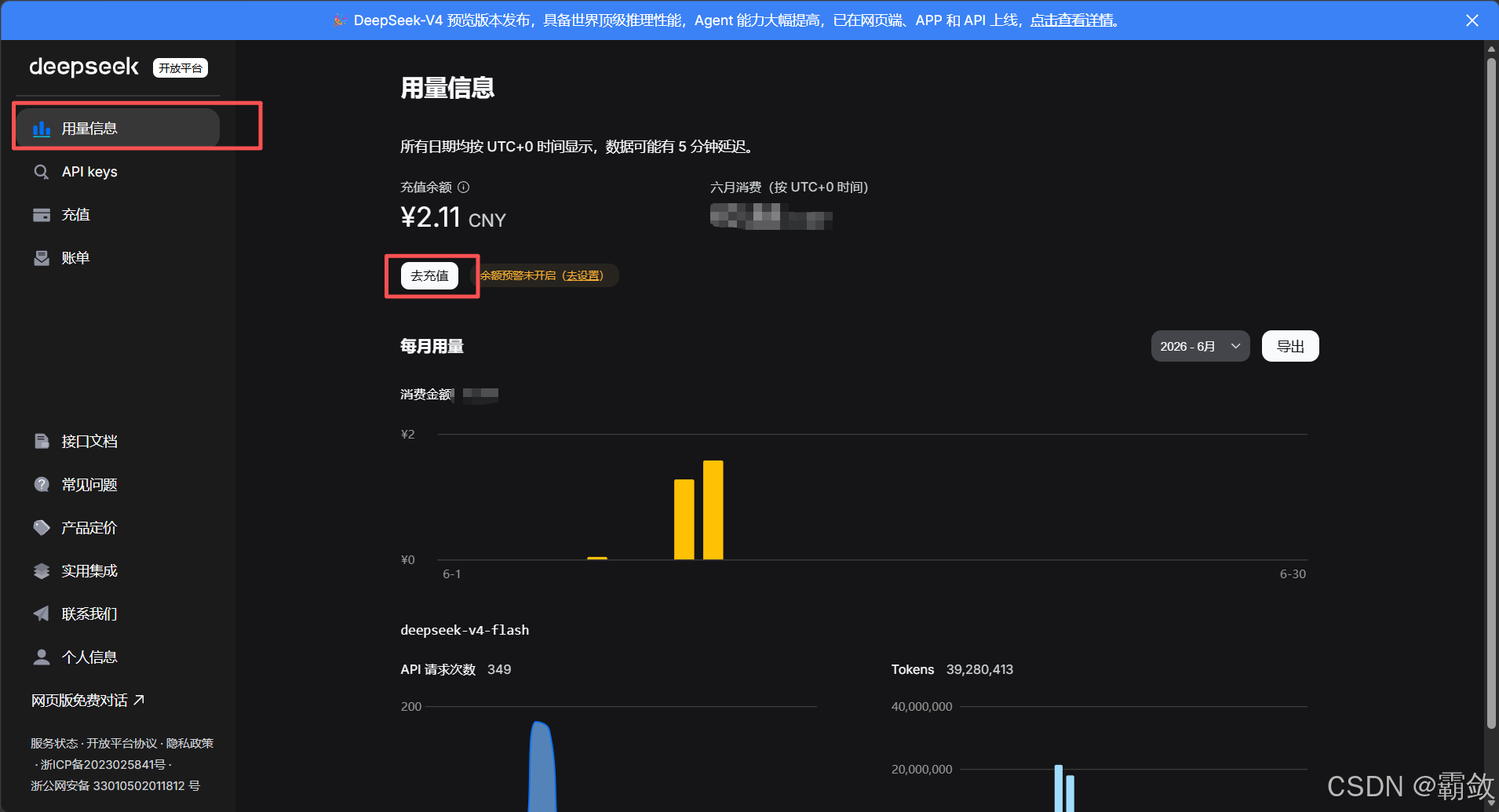This screenshot has width=1499, height=812.
Task: Open the 账单 sidebar page
Action: click(x=117, y=258)
